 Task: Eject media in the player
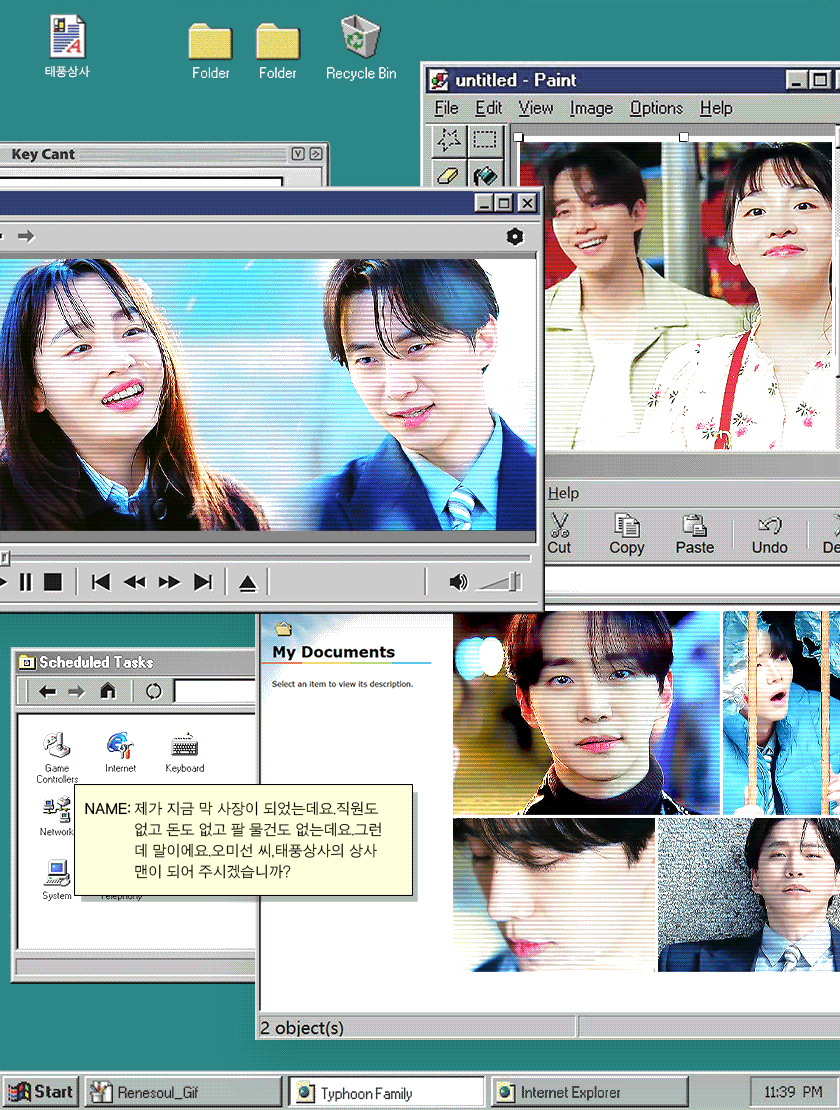click(248, 583)
